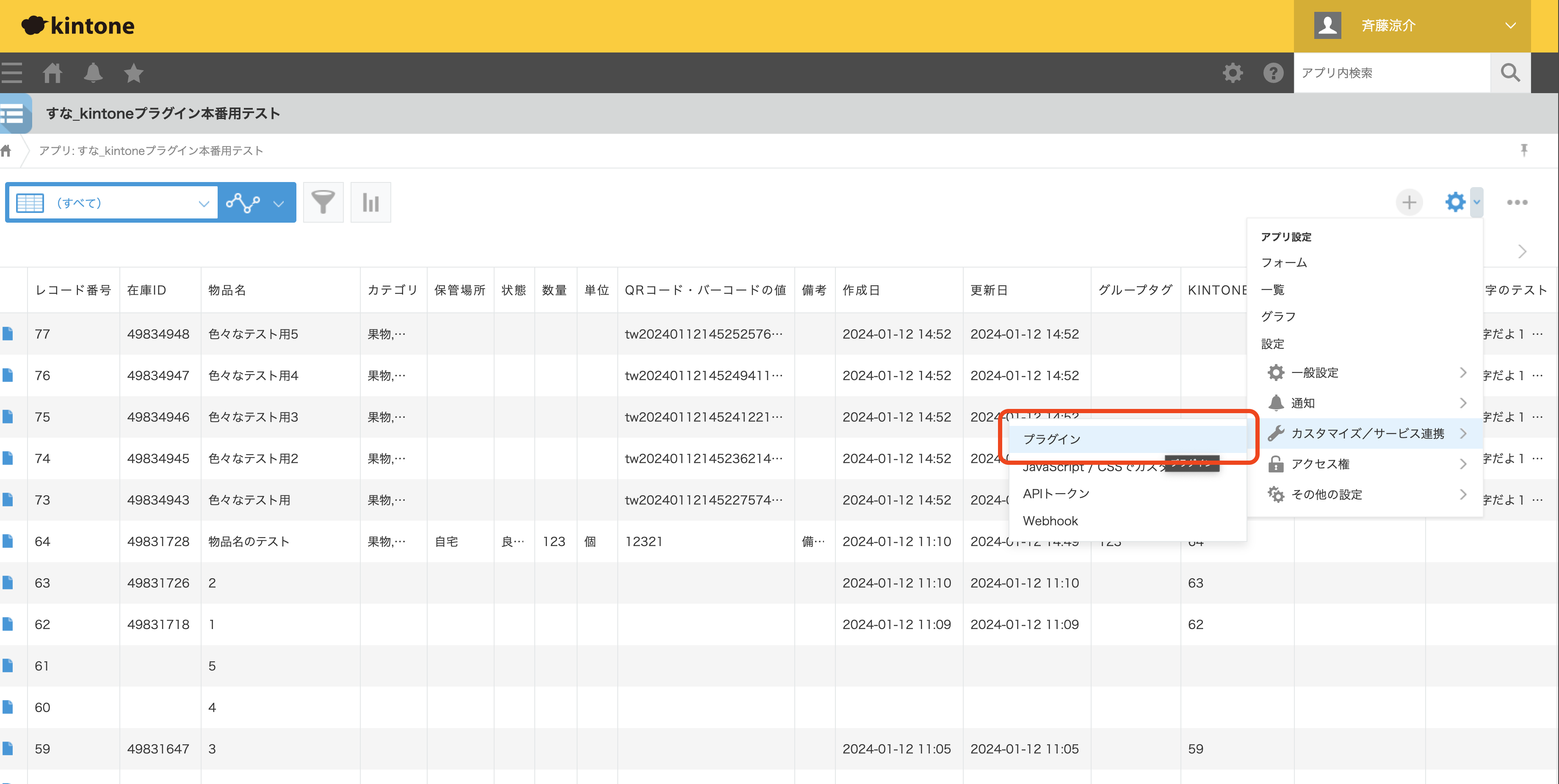Expand the app settings gear dropdown arrow
Screen dimensions: 1559x784
(x=1477, y=202)
